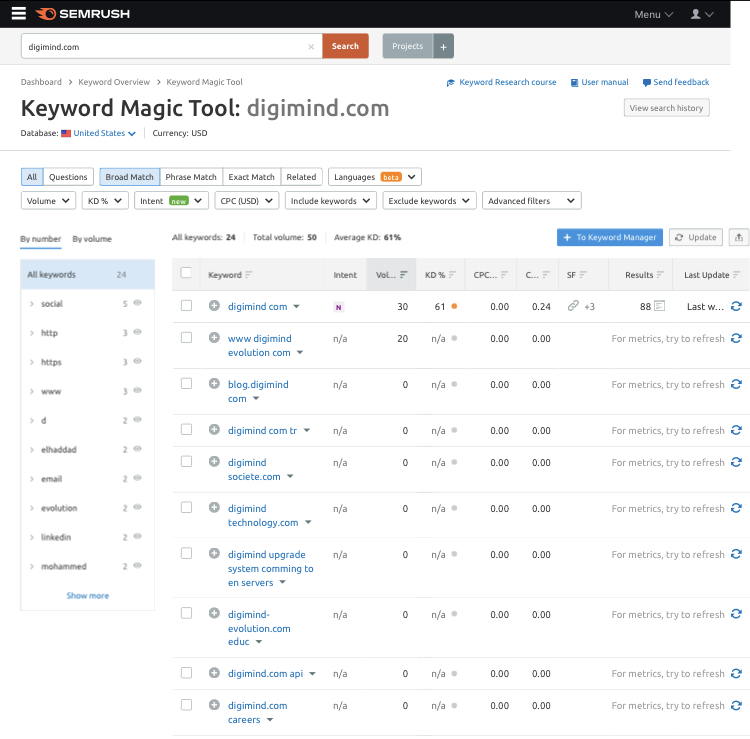Switch to Exact Match tab
This screenshot has height=739, width=750.
(252, 177)
